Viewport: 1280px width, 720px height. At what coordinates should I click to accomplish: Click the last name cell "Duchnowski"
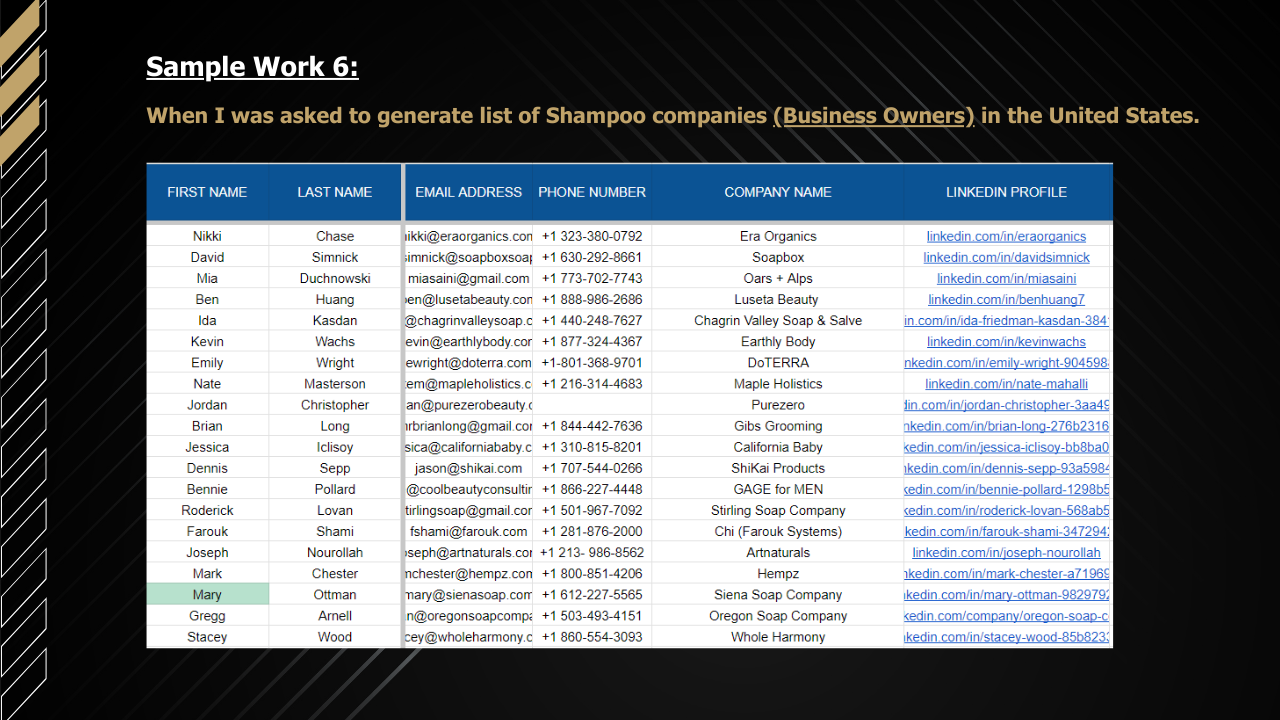pos(335,279)
